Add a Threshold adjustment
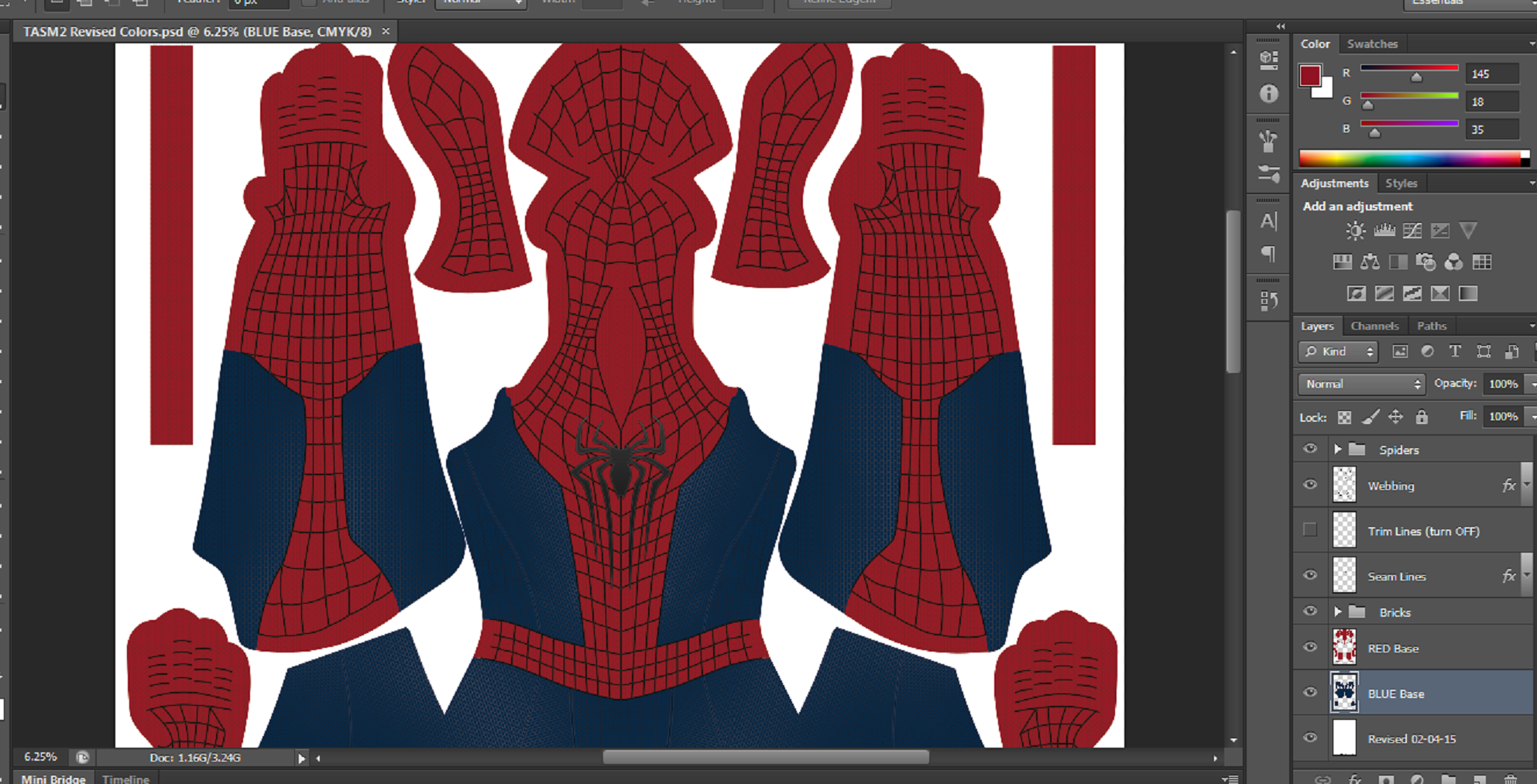This screenshot has height=784, width=1537. point(1412,293)
